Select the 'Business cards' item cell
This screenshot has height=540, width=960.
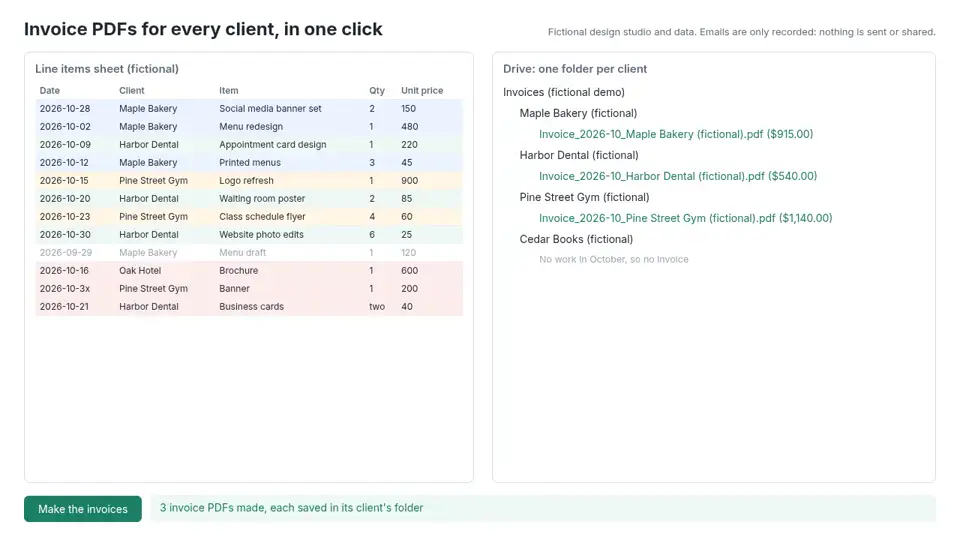tap(251, 307)
